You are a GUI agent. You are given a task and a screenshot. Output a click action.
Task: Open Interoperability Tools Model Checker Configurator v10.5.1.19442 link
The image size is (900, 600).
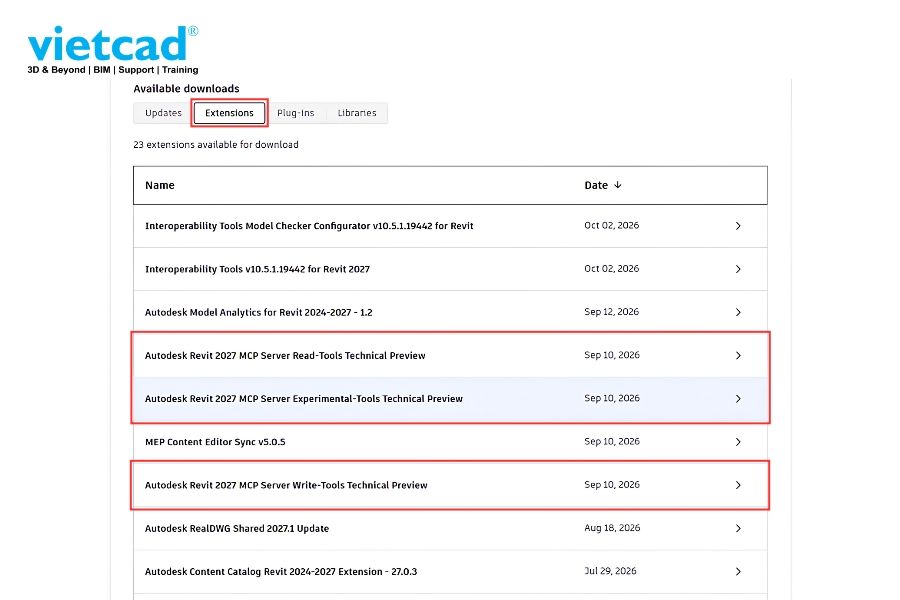tap(309, 226)
